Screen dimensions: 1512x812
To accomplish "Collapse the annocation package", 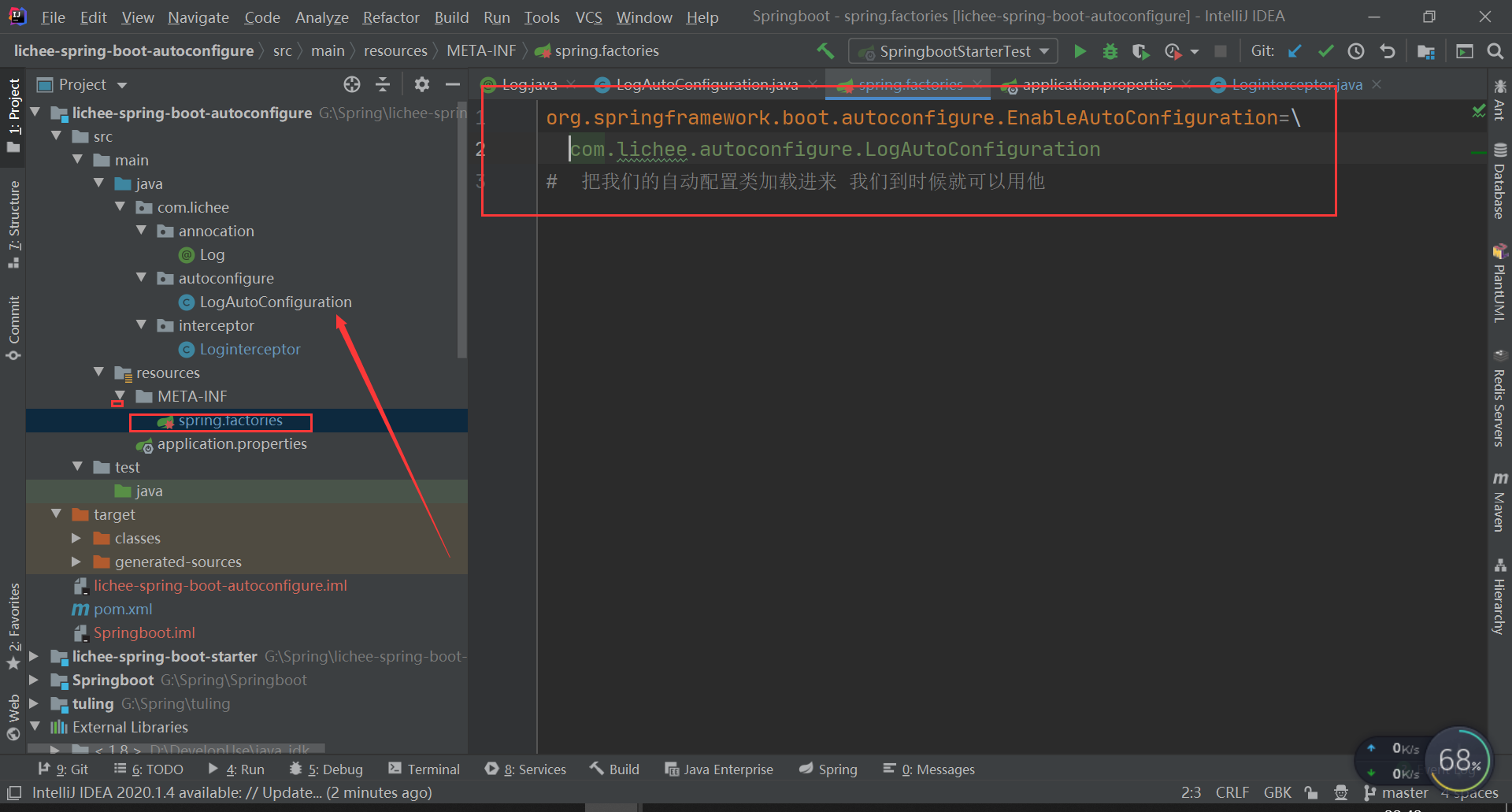I will click(142, 231).
